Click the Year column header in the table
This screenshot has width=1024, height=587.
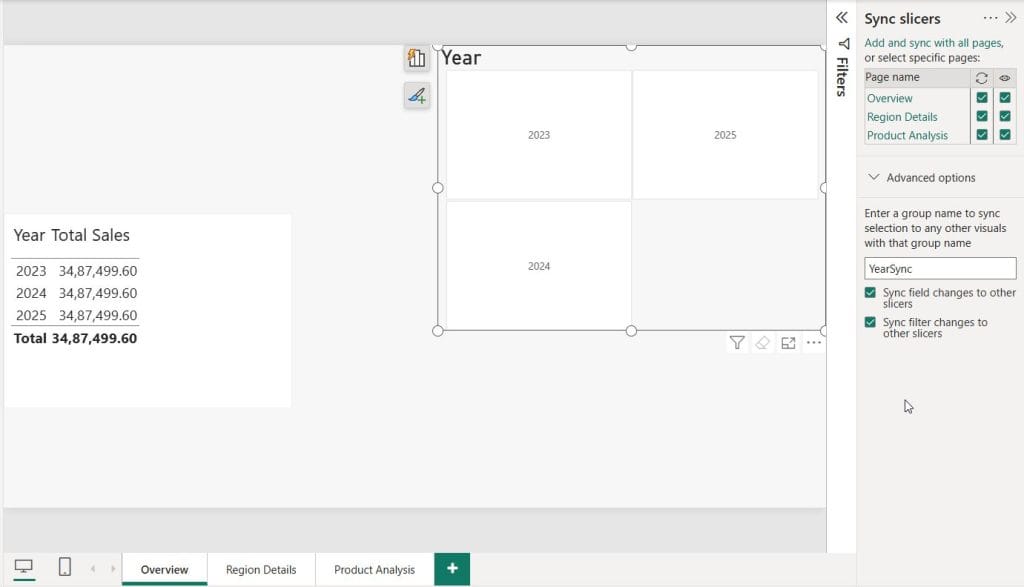click(29, 235)
